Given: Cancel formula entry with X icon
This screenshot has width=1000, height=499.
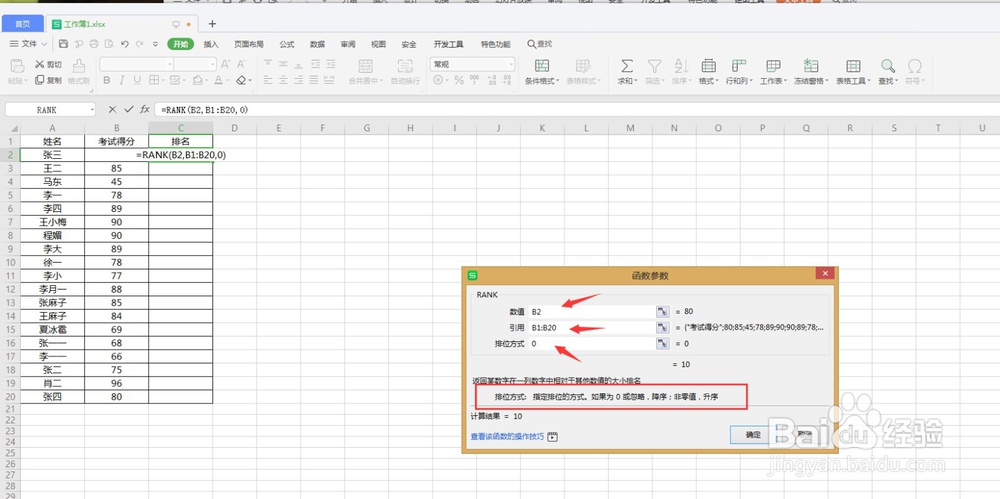Looking at the screenshot, I should click(x=112, y=110).
